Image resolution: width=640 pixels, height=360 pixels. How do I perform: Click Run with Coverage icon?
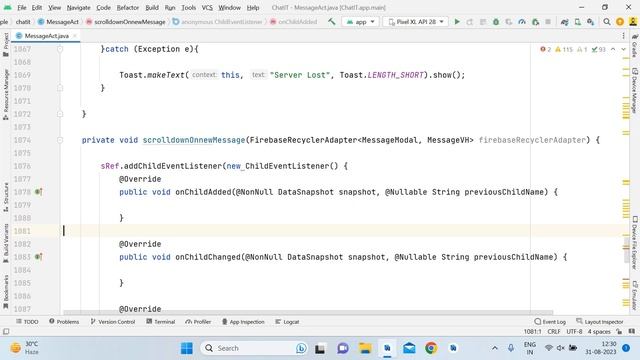[509, 22]
